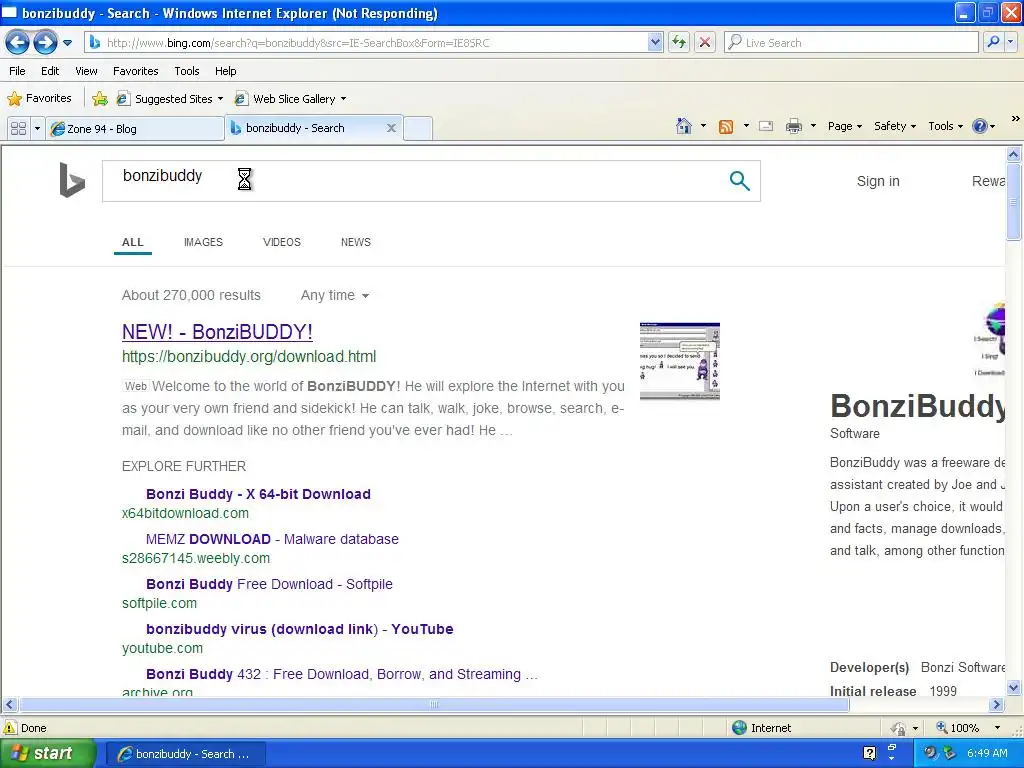This screenshot has height=768, width=1024.
Task: Run Live Search with the magnifier icon
Action: [993, 42]
